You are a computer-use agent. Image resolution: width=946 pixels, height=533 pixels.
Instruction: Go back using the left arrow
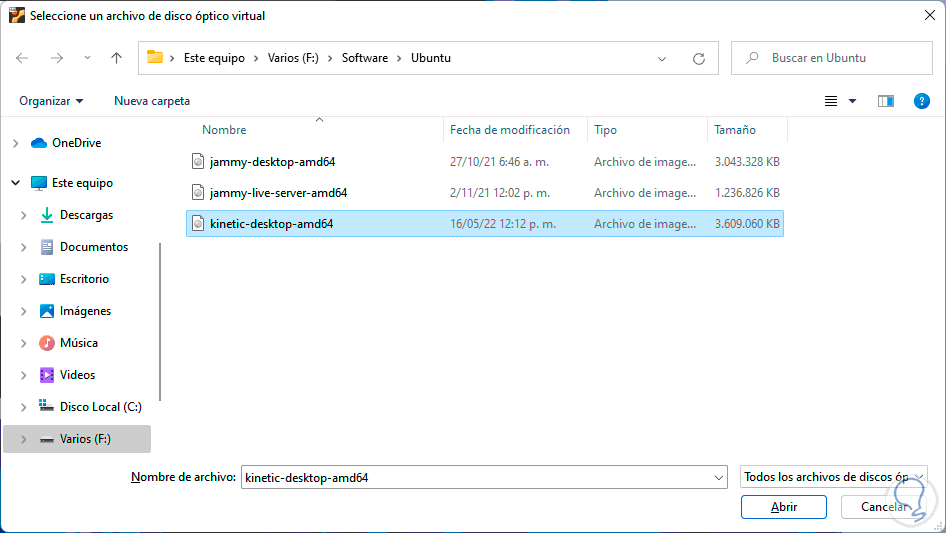click(22, 58)
